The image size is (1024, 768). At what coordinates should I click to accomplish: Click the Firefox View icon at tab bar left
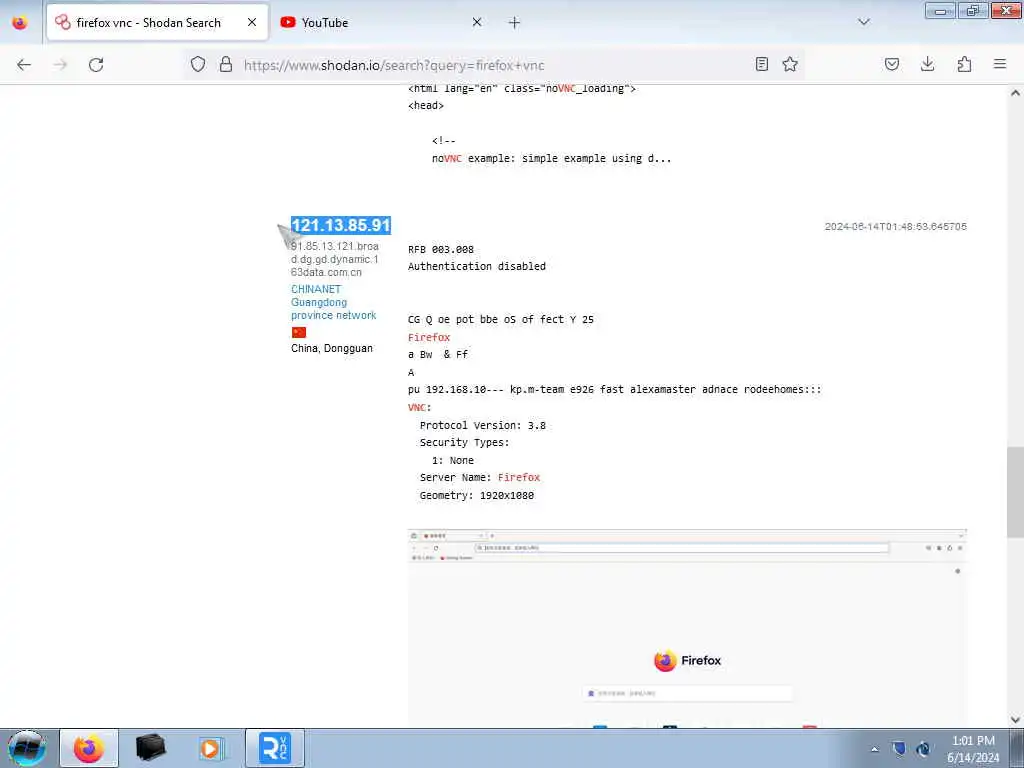20,22
